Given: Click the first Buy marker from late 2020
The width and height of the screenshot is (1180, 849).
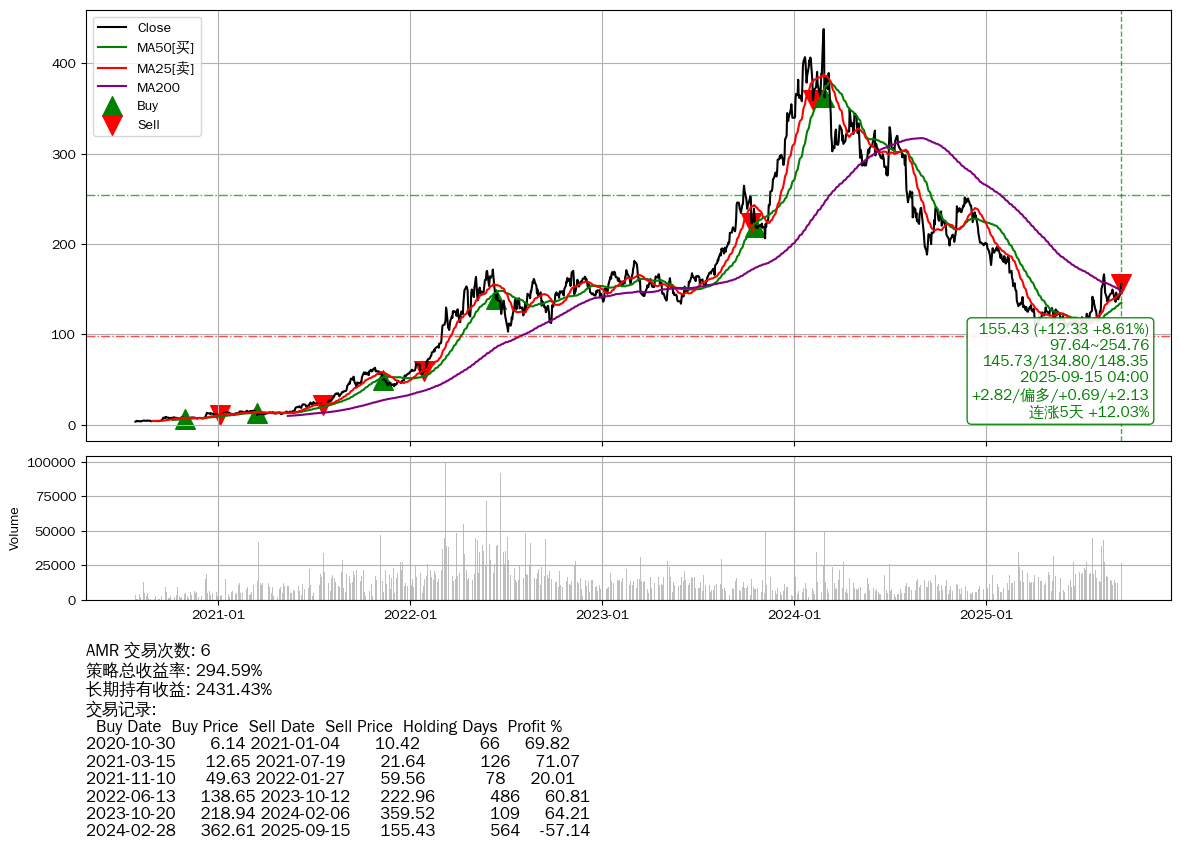Looking at the screenshot, I should 185,419.
